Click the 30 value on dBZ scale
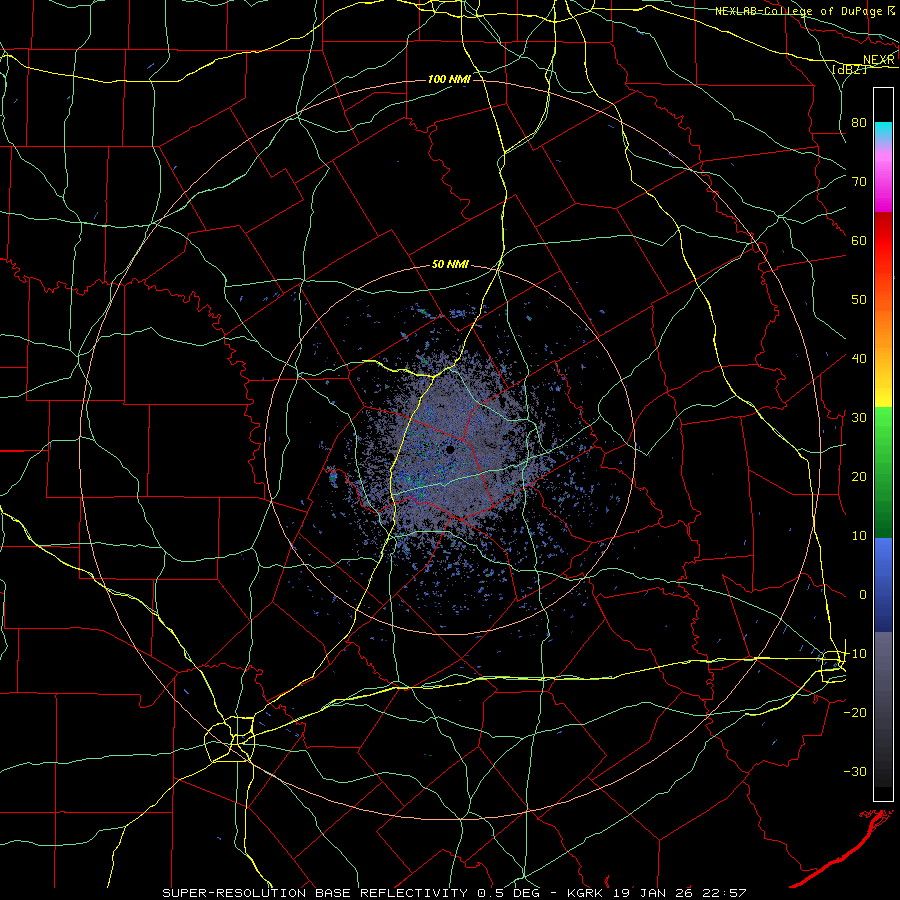 tap(859, 417)
